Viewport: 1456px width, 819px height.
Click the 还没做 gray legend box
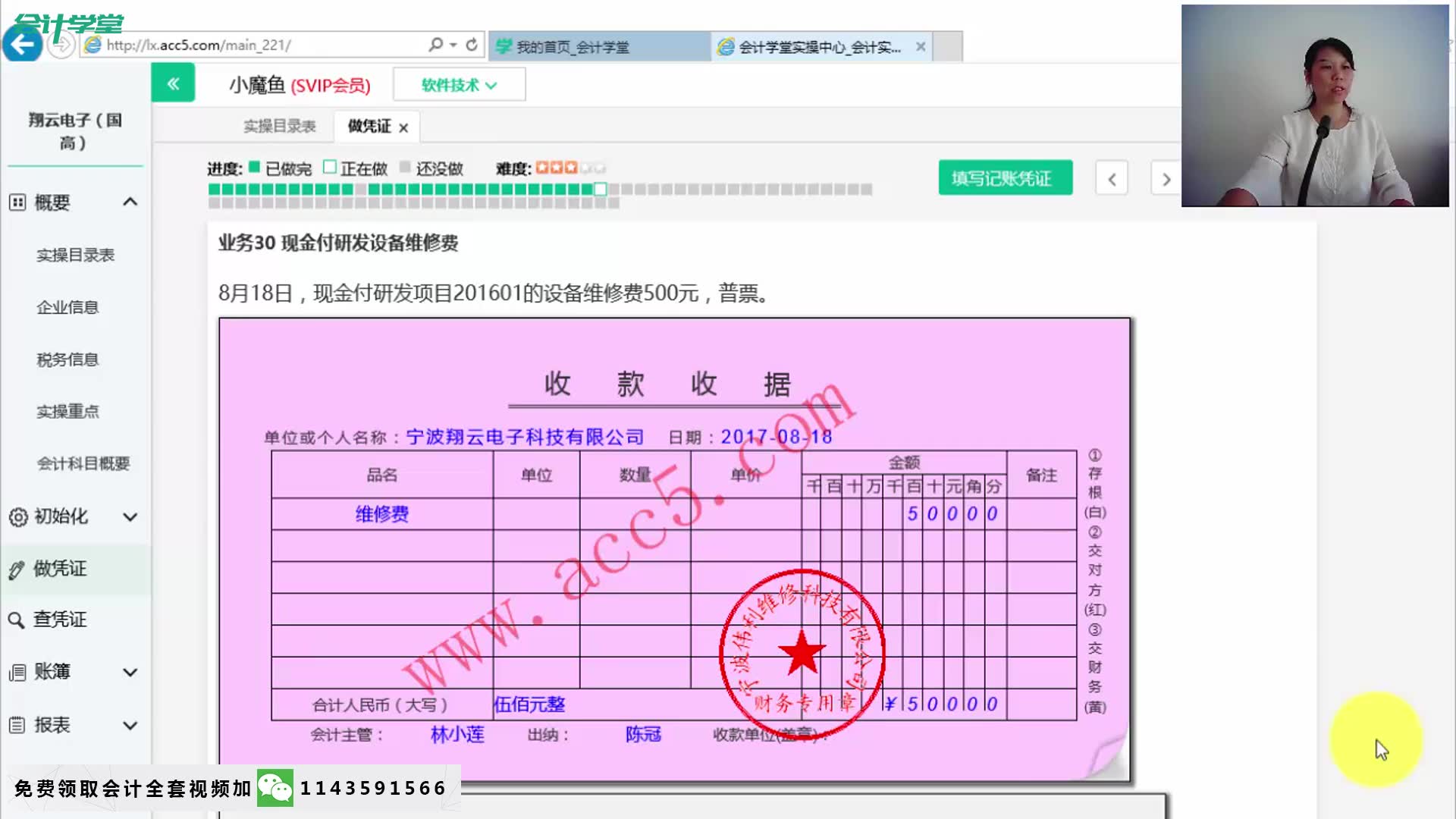tap(405, 167)
